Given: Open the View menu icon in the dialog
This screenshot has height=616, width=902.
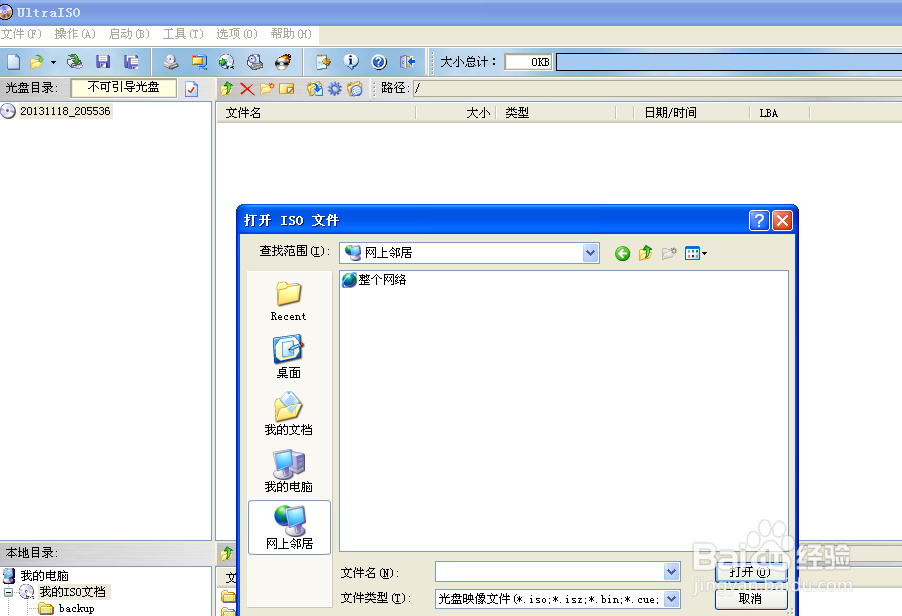Looking at the screenshot, I should coord(695,253).
